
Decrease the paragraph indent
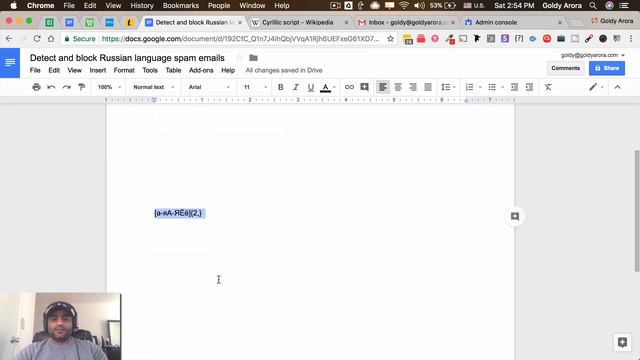(x=514, y=87)
